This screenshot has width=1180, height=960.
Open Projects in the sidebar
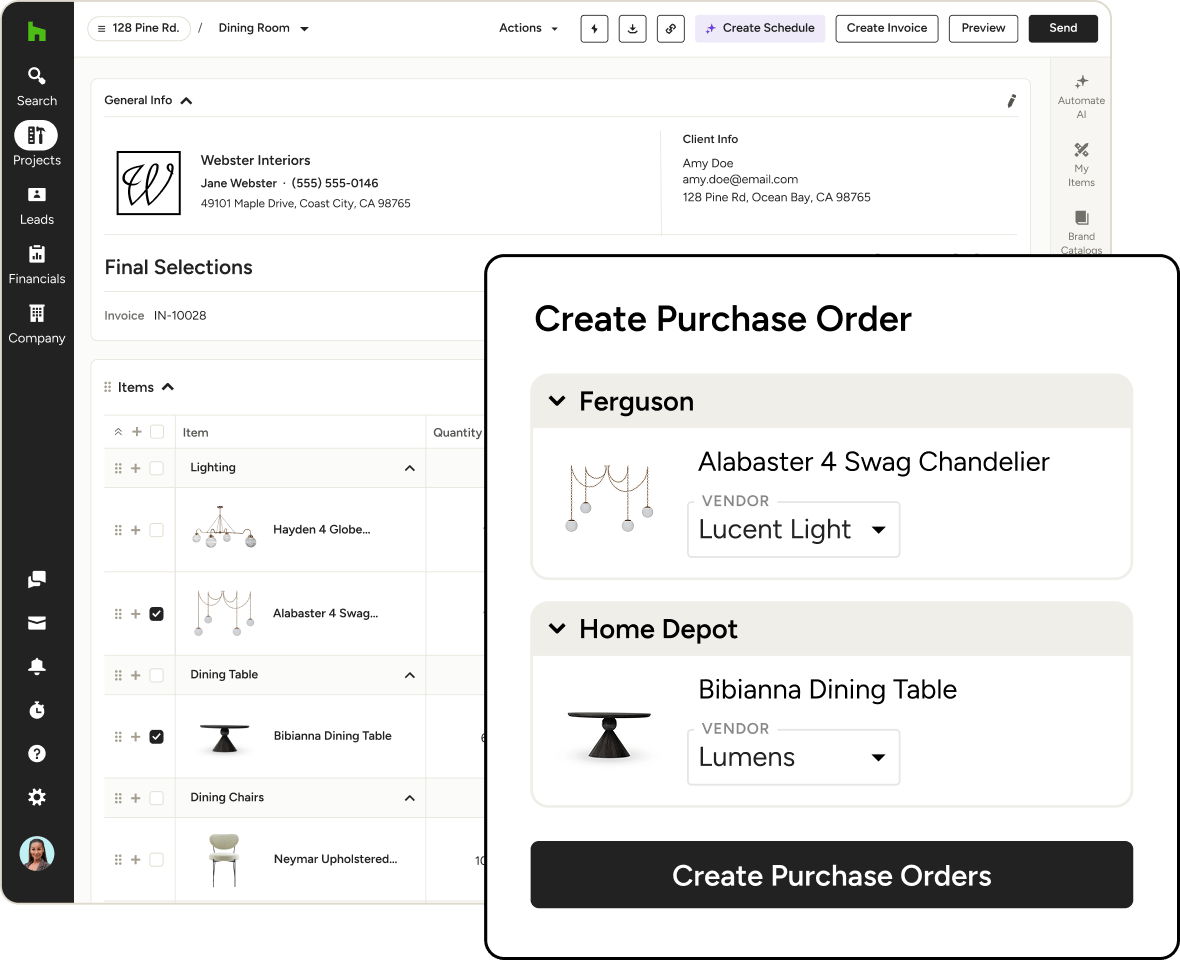click(36, 144)
